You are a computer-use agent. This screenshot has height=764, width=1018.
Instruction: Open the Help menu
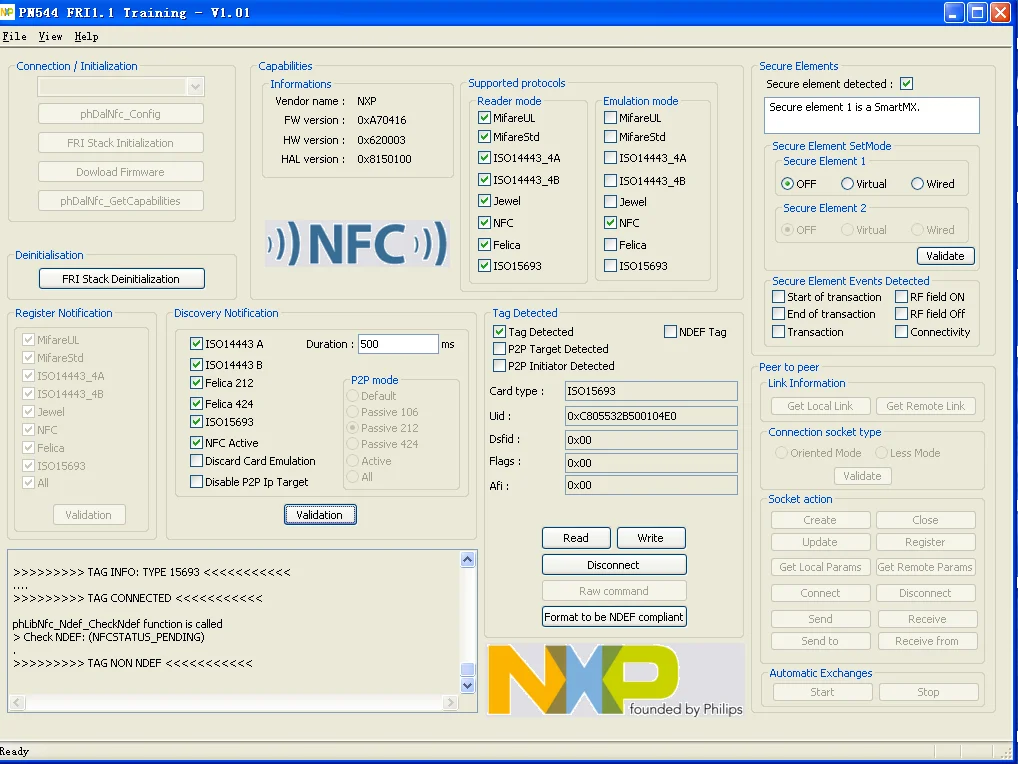[86, 36]
